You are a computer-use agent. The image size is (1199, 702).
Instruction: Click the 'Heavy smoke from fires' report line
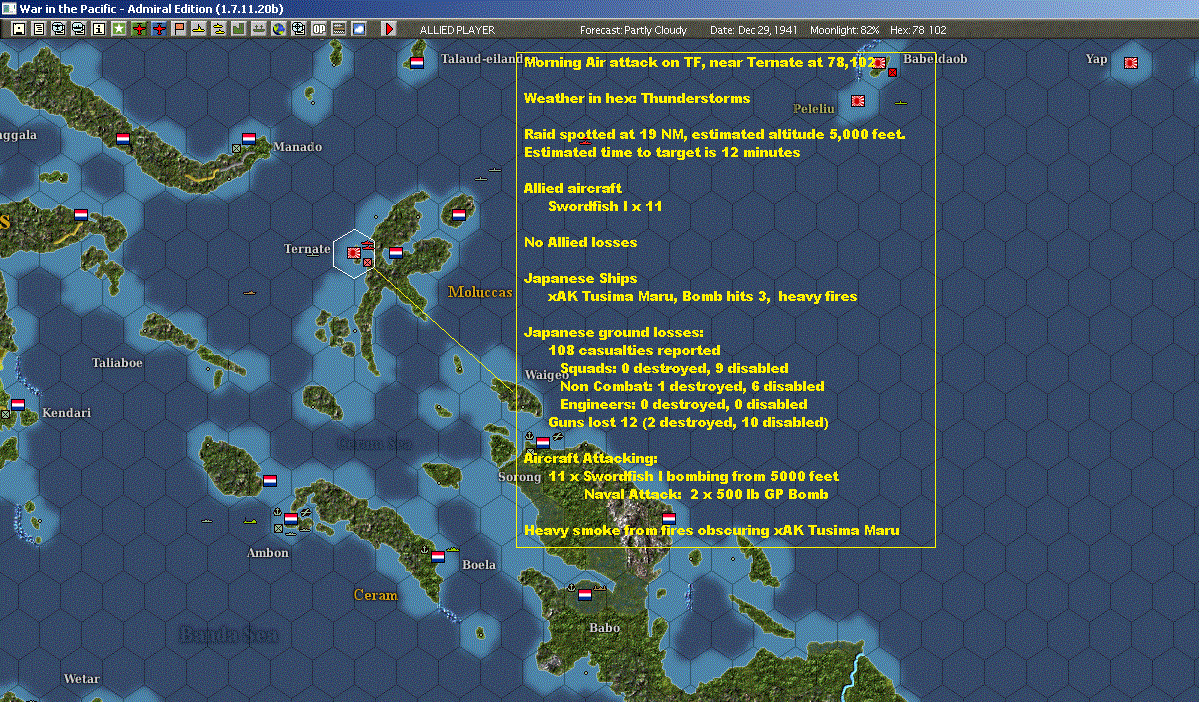click(x=711, y=530)
